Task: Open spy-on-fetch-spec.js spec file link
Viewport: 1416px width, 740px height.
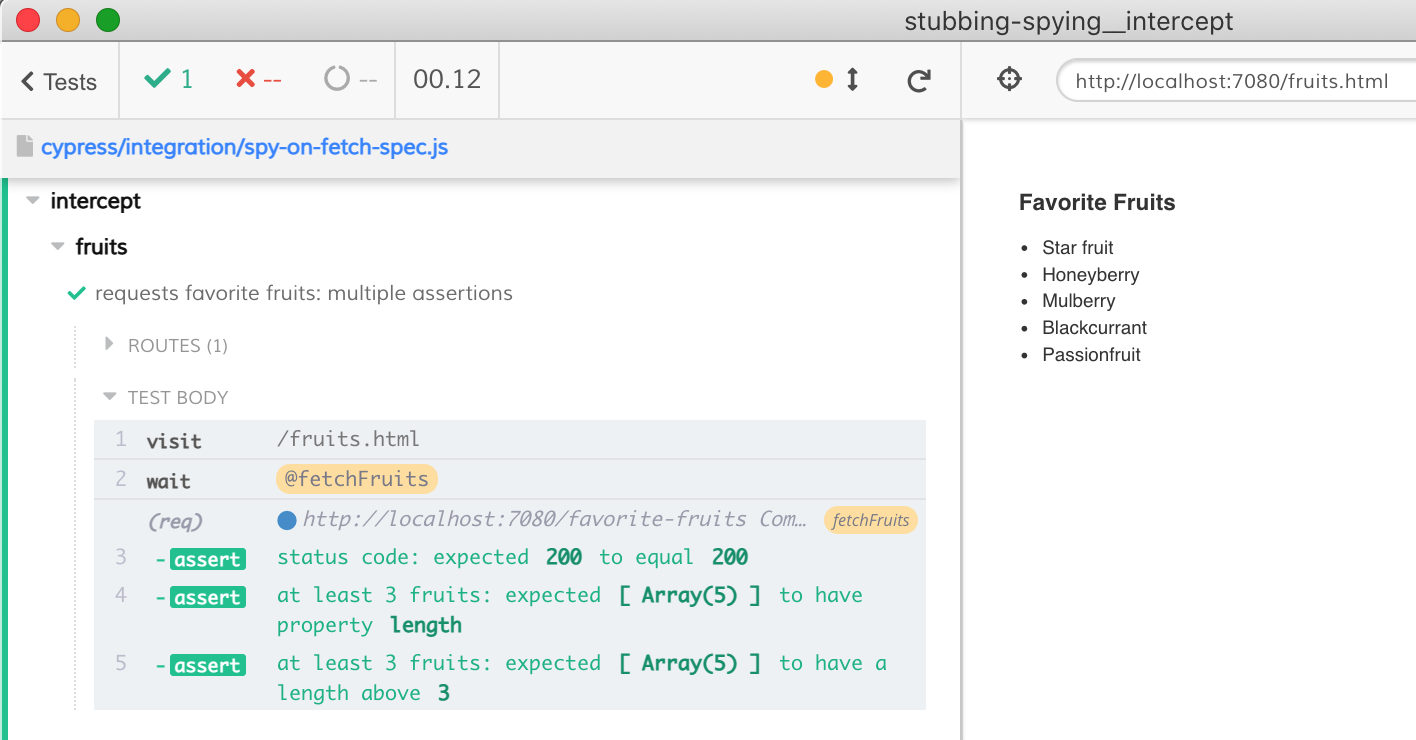Action: click(x=244, y=147)
